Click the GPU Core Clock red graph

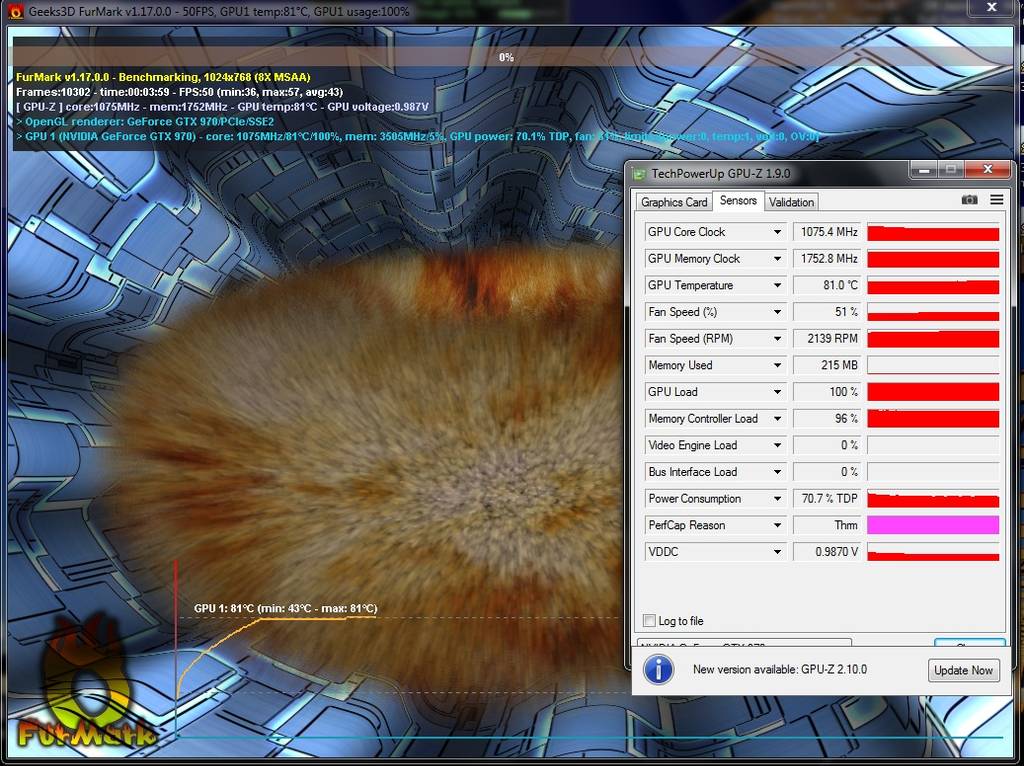933,232
